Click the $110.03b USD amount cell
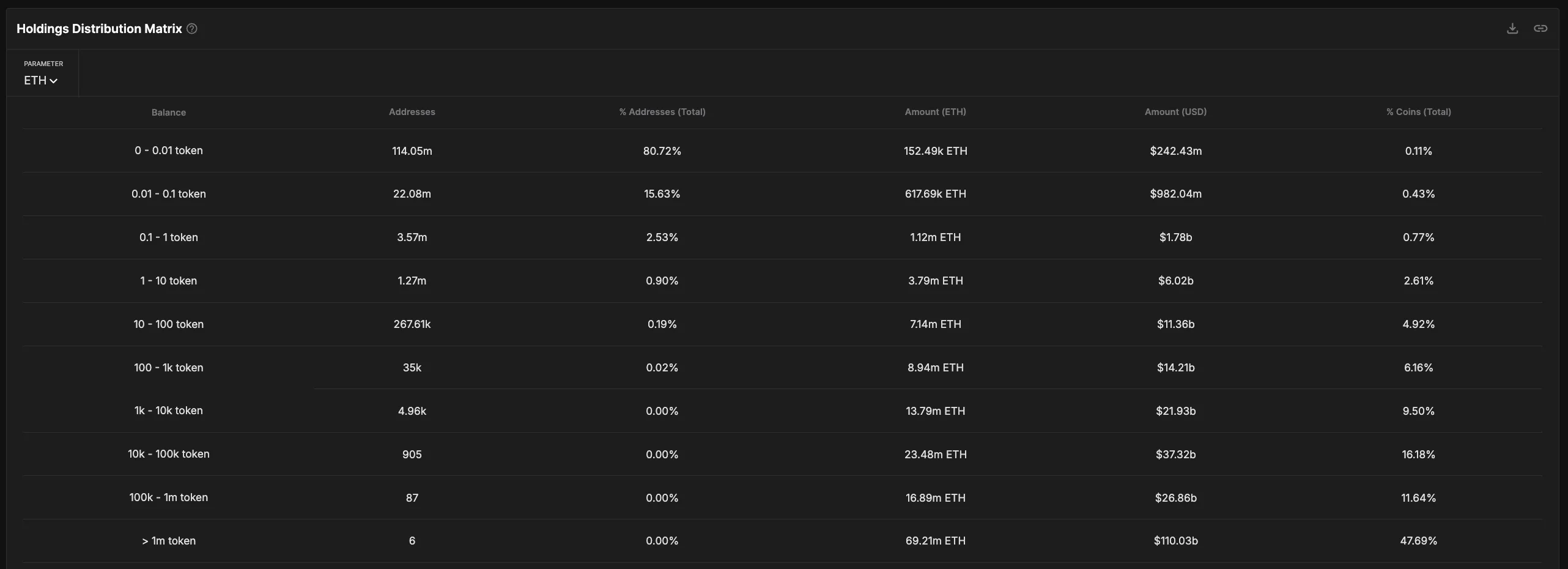The width and height of the screenshot is (1568, 569). (x=1175, y=541)
